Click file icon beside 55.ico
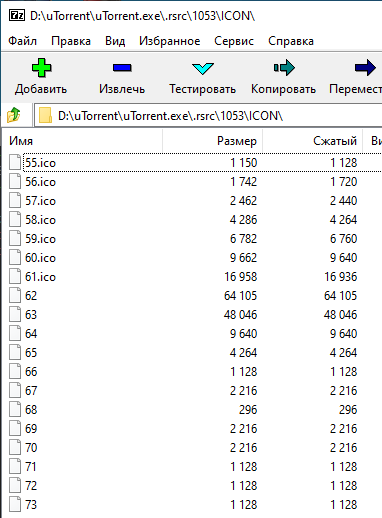382x518 pixels. 15,162
